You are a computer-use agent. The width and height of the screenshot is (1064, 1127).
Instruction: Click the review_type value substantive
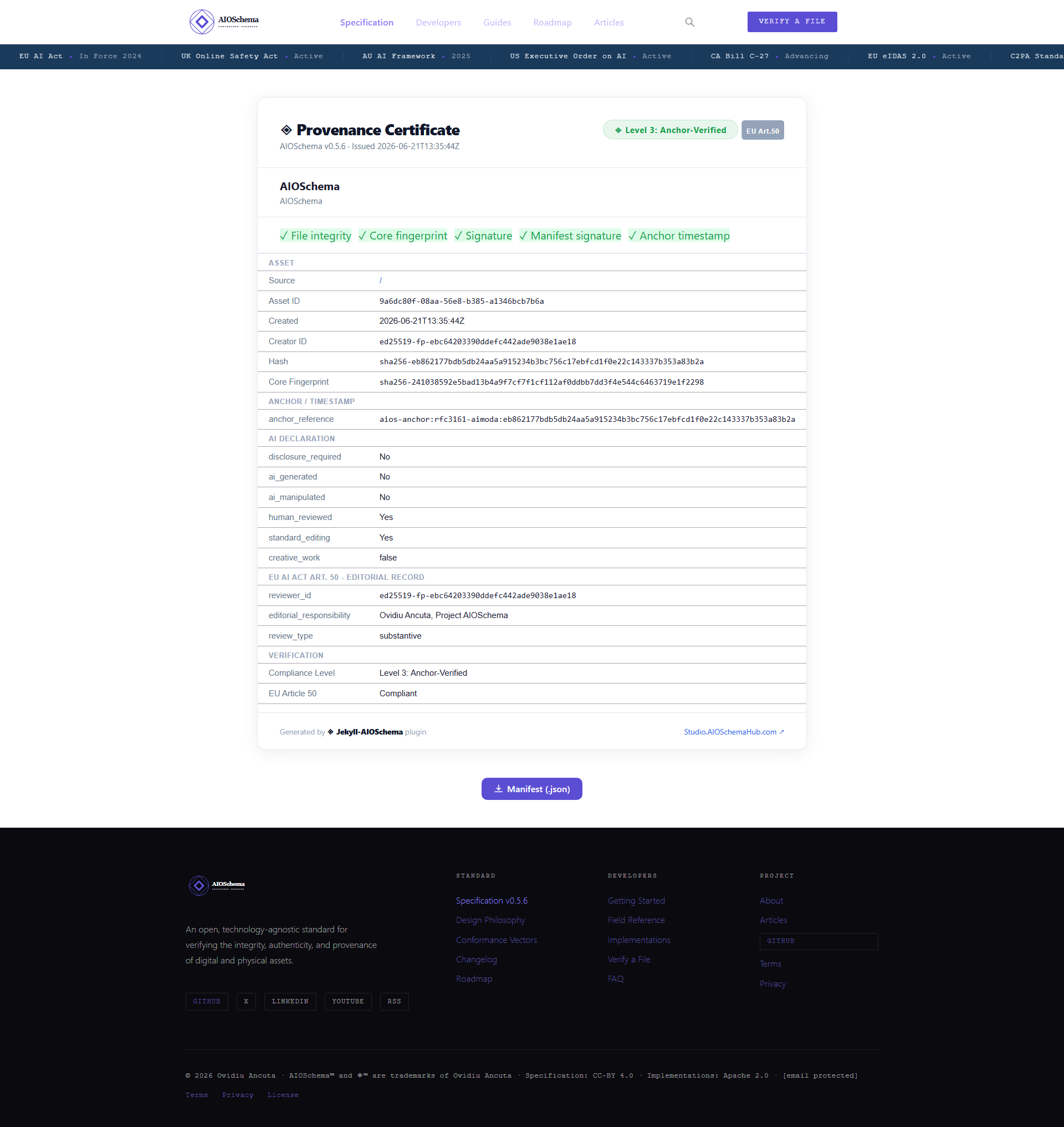(401, 636)
